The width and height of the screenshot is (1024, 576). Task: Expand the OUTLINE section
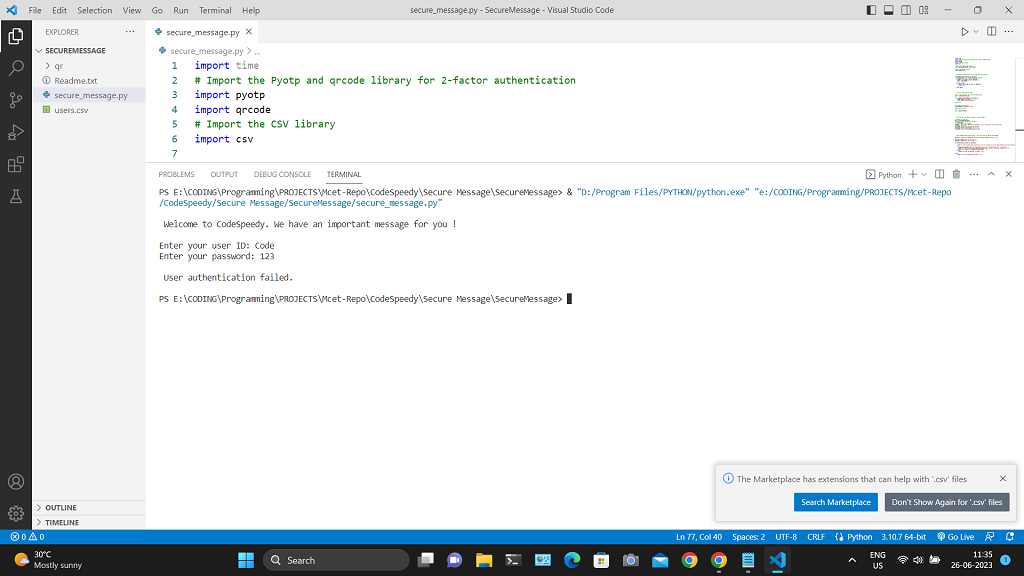(89, 507)
